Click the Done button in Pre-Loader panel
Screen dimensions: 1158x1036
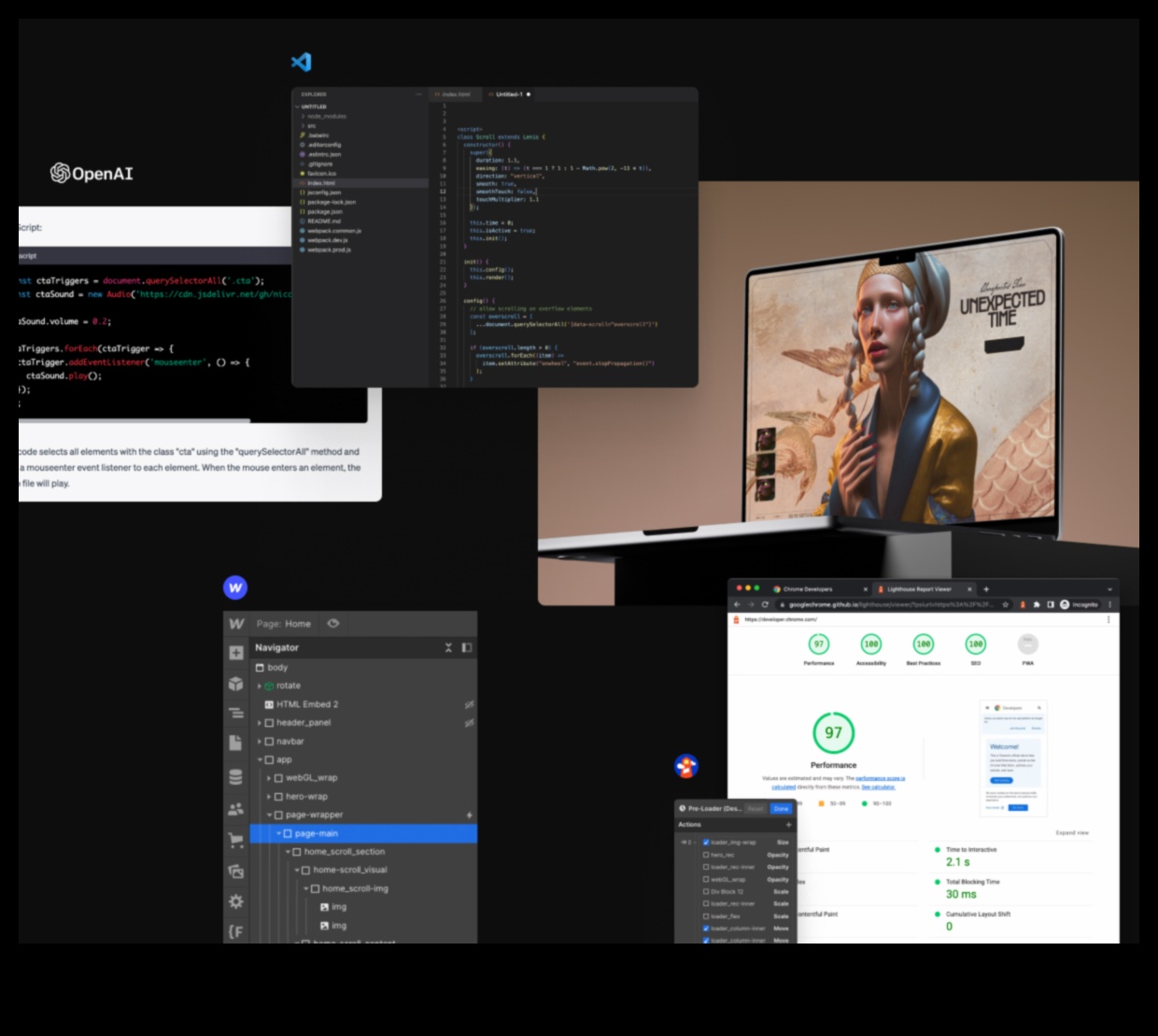point(781,809)
